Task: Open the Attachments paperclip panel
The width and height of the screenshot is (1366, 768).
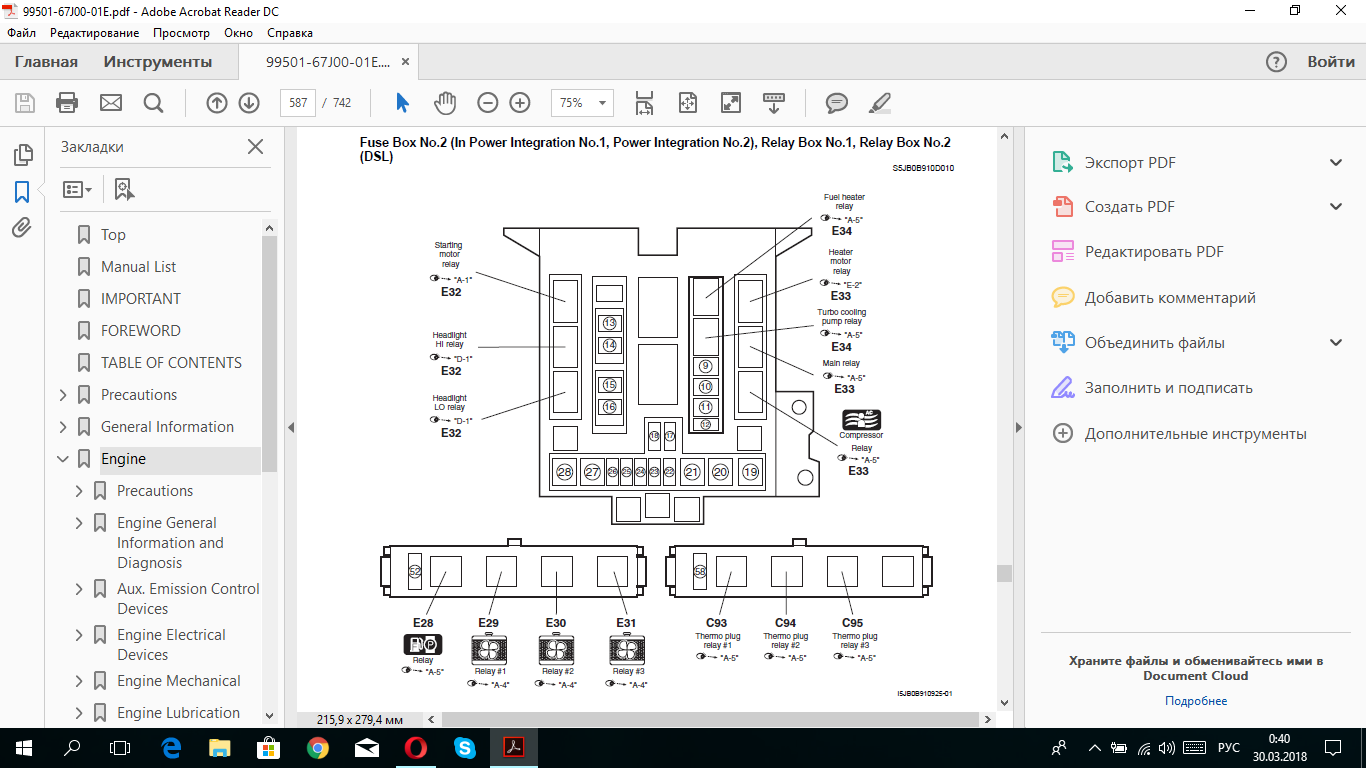Action: [22, 227]
